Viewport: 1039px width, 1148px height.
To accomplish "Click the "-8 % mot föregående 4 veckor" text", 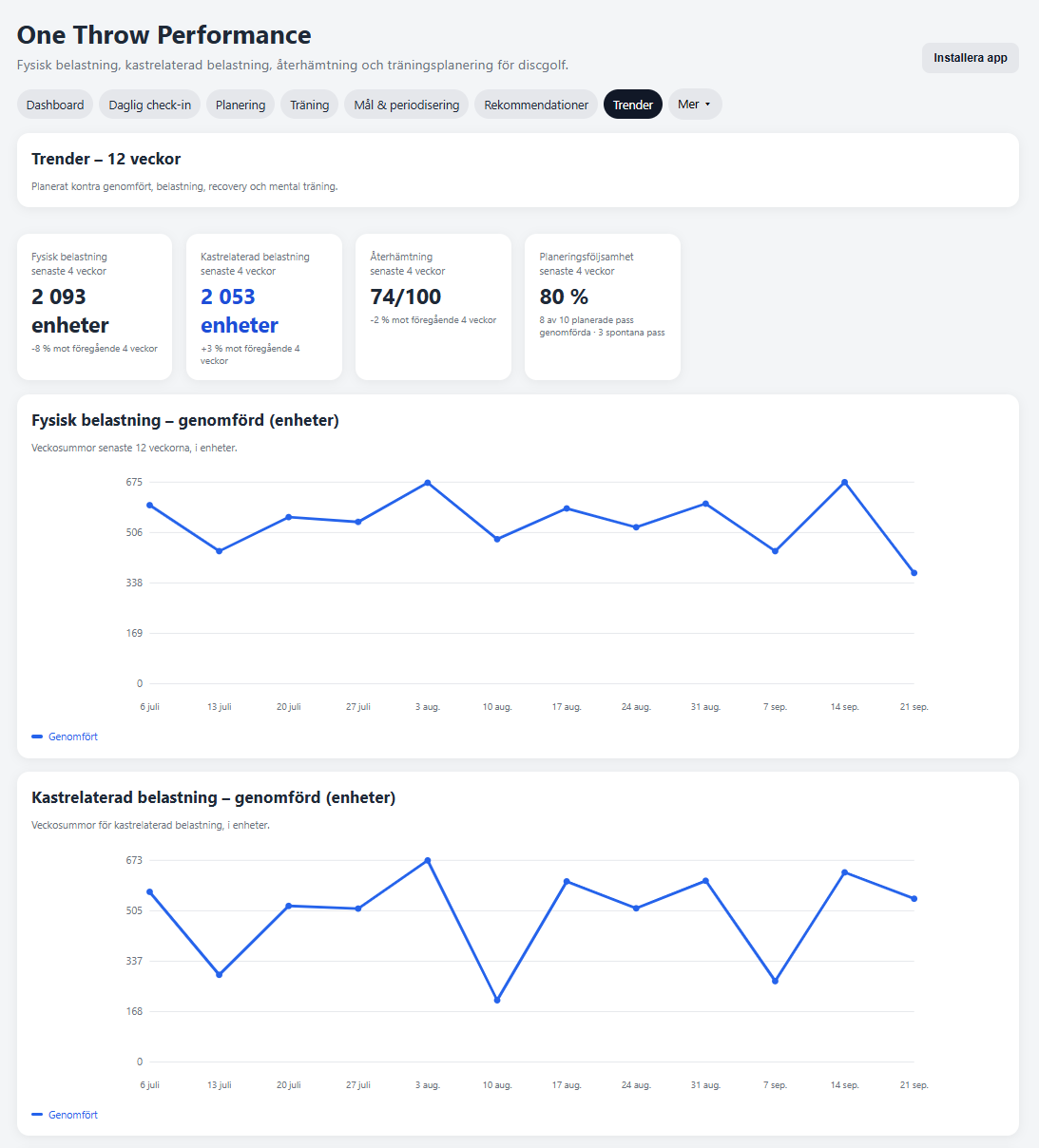I will point(95,349).
